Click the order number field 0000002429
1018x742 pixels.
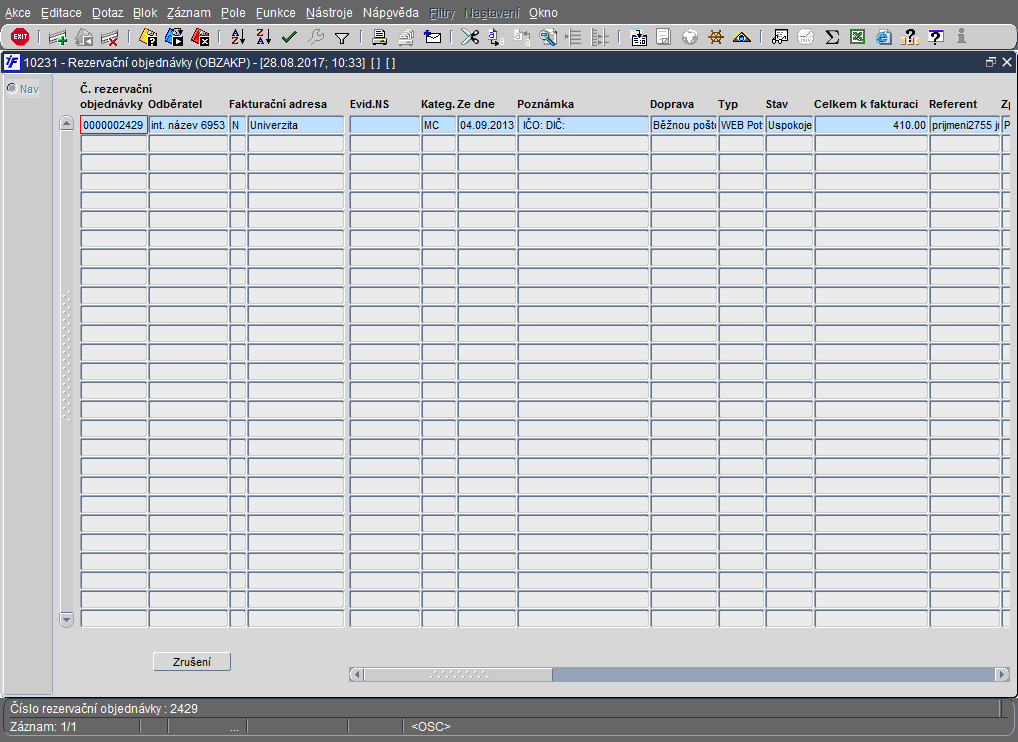(114, 125)
